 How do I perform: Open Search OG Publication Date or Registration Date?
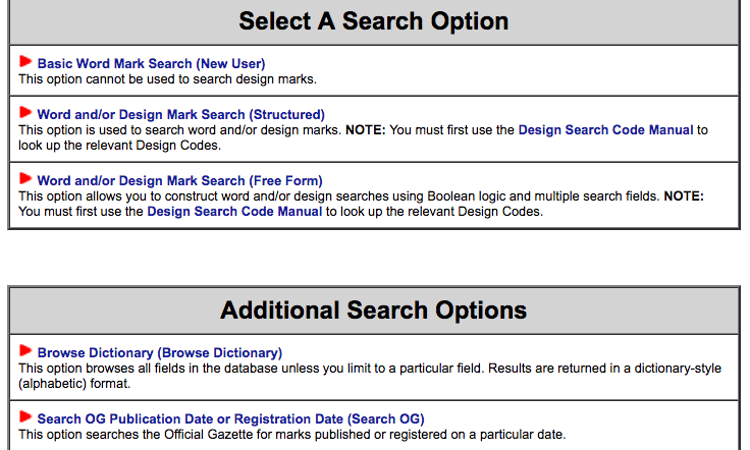coord(231,419)
